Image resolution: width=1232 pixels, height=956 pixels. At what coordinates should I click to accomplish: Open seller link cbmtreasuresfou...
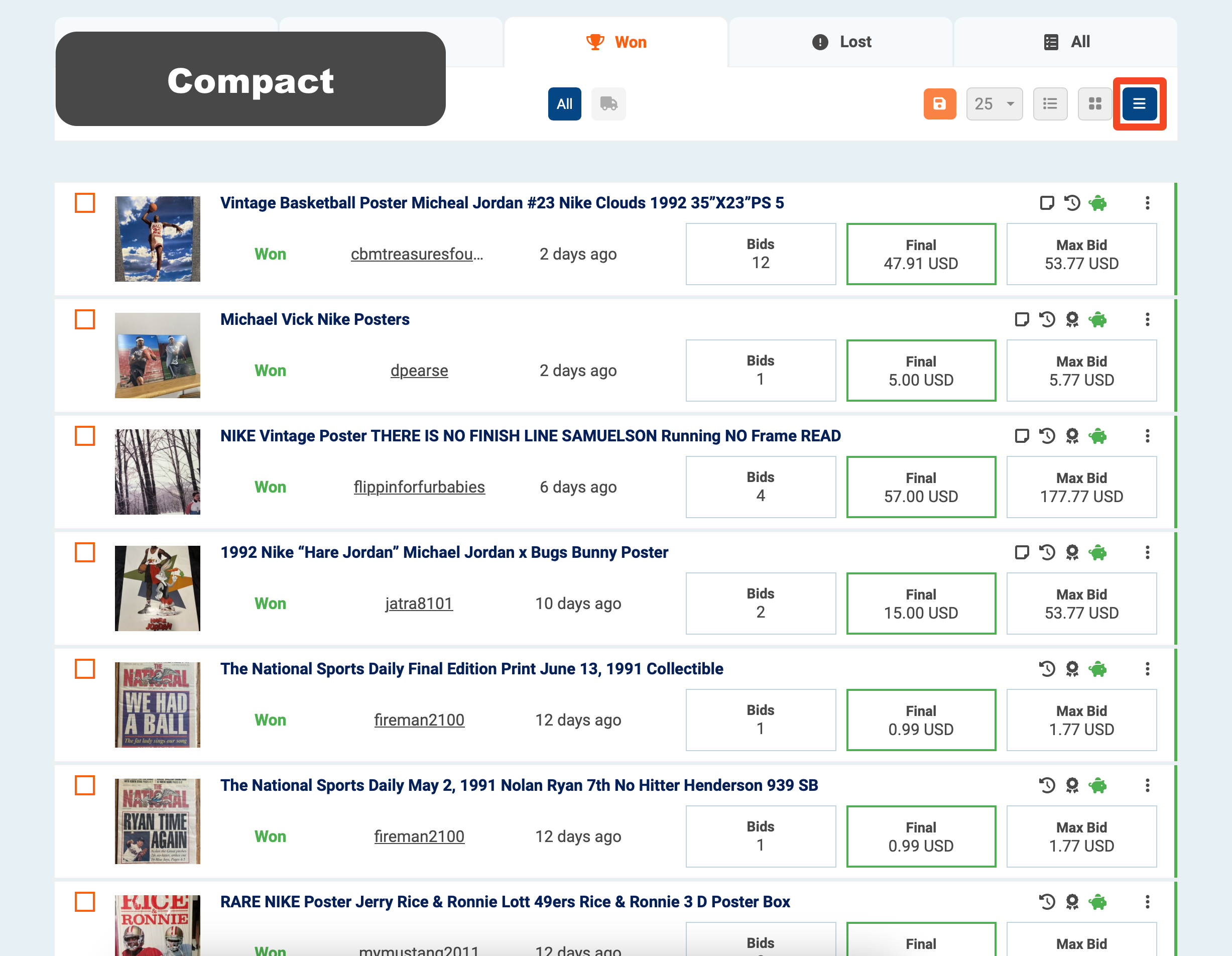click(417, 255)
